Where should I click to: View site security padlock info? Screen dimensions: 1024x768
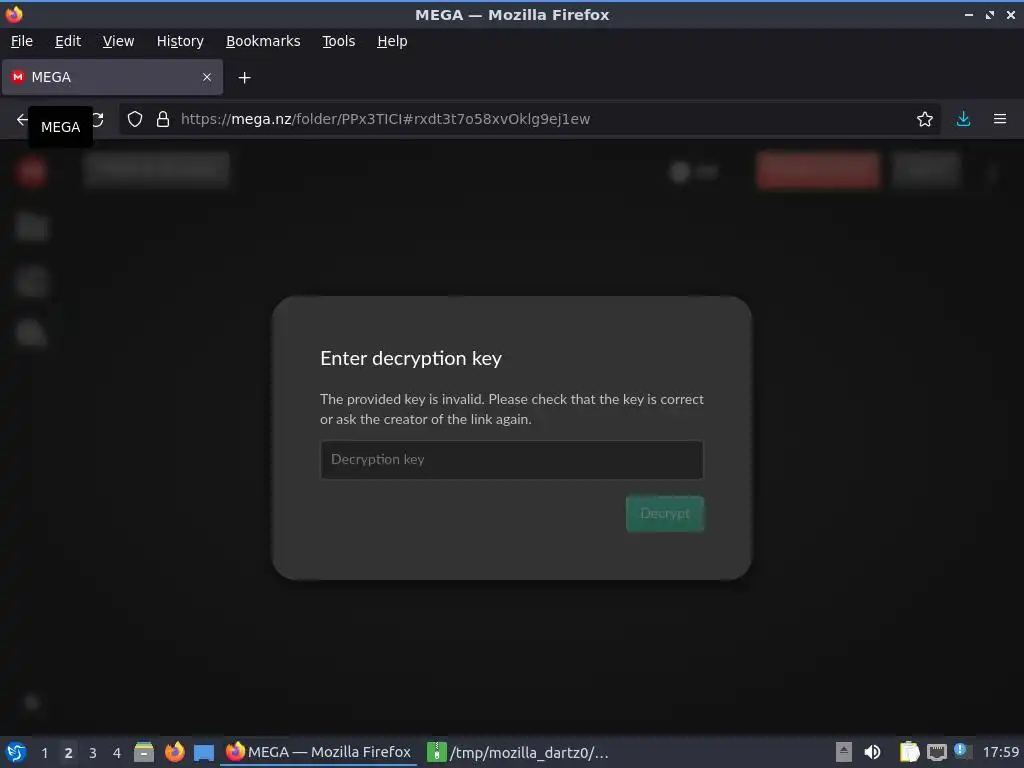(163, 119)
